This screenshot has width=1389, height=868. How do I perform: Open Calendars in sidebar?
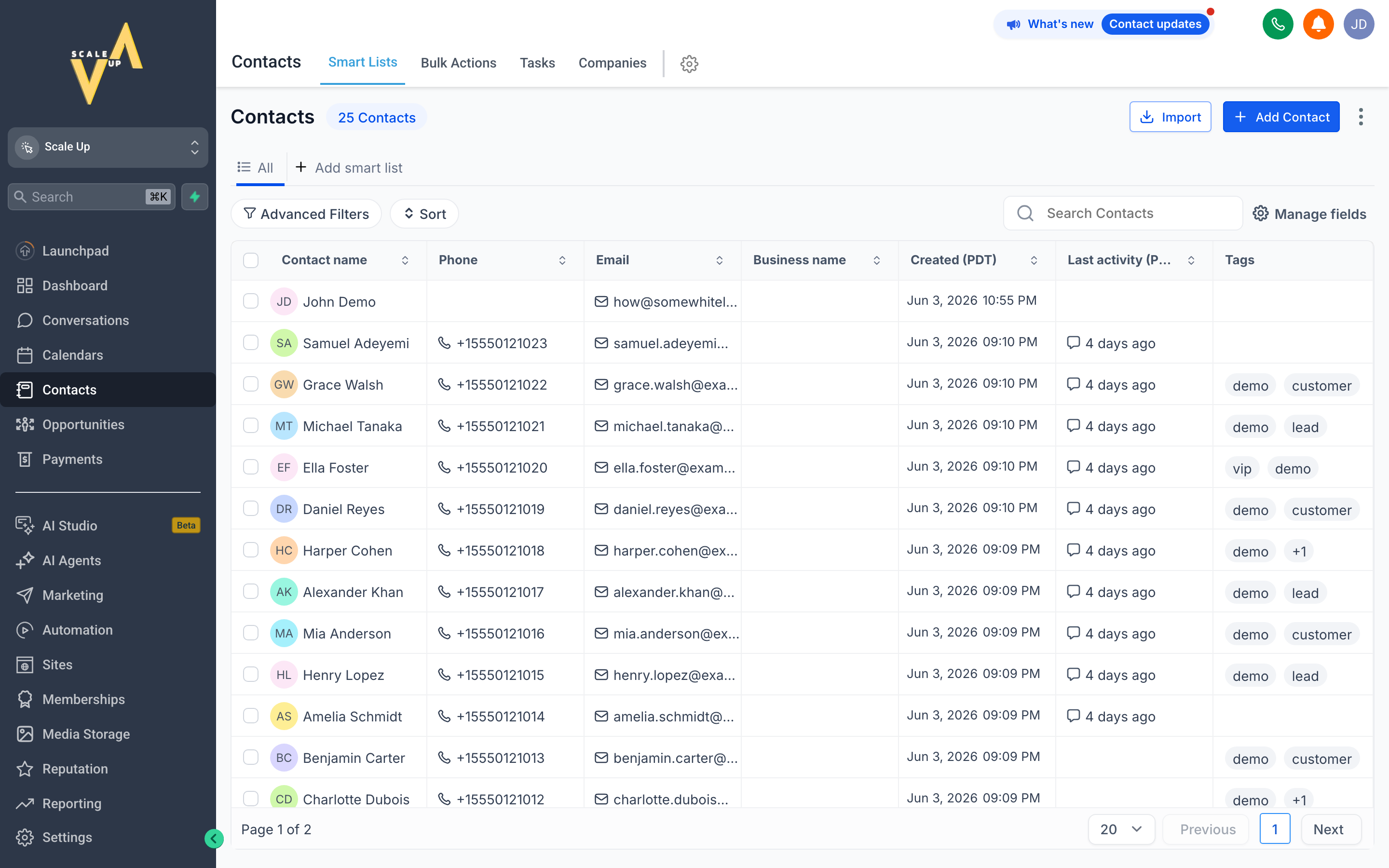coord(108,355)
